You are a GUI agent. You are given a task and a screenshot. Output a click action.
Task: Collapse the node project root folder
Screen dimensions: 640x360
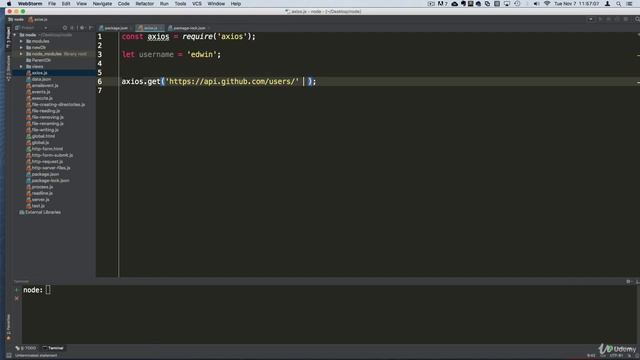pos(16,35)
